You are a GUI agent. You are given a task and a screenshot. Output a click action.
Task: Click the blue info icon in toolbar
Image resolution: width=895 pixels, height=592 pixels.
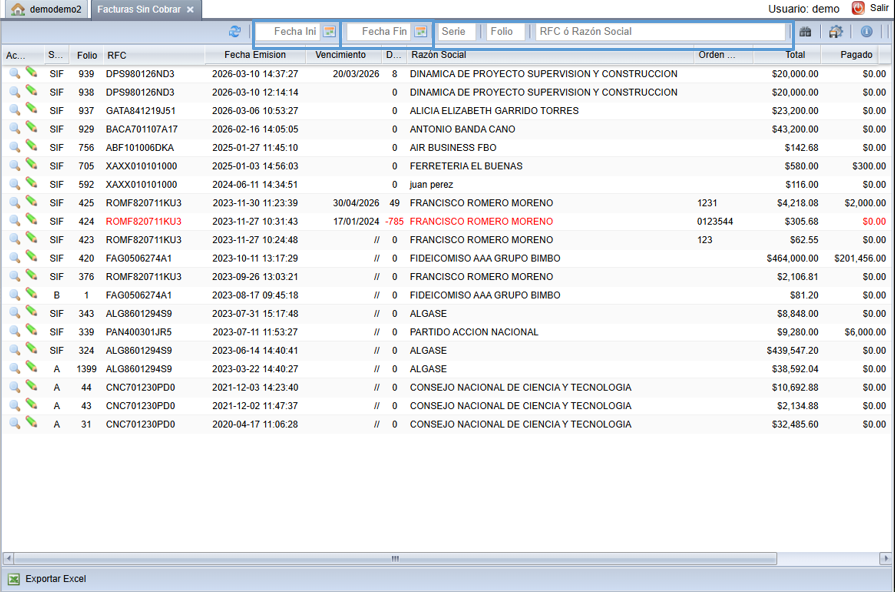[x=866, y=32]
